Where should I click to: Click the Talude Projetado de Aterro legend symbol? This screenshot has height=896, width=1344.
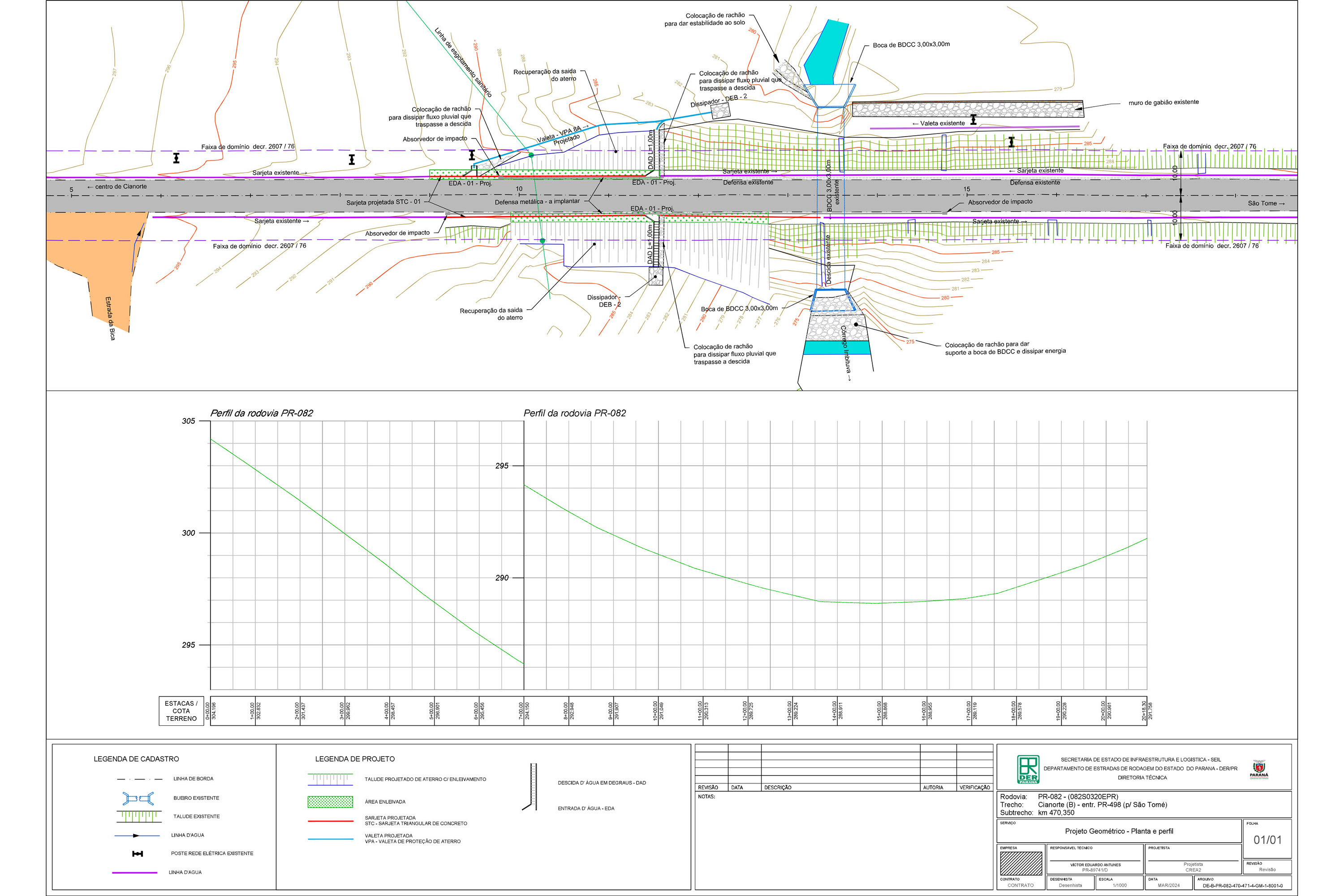click(x=330, y=780)
